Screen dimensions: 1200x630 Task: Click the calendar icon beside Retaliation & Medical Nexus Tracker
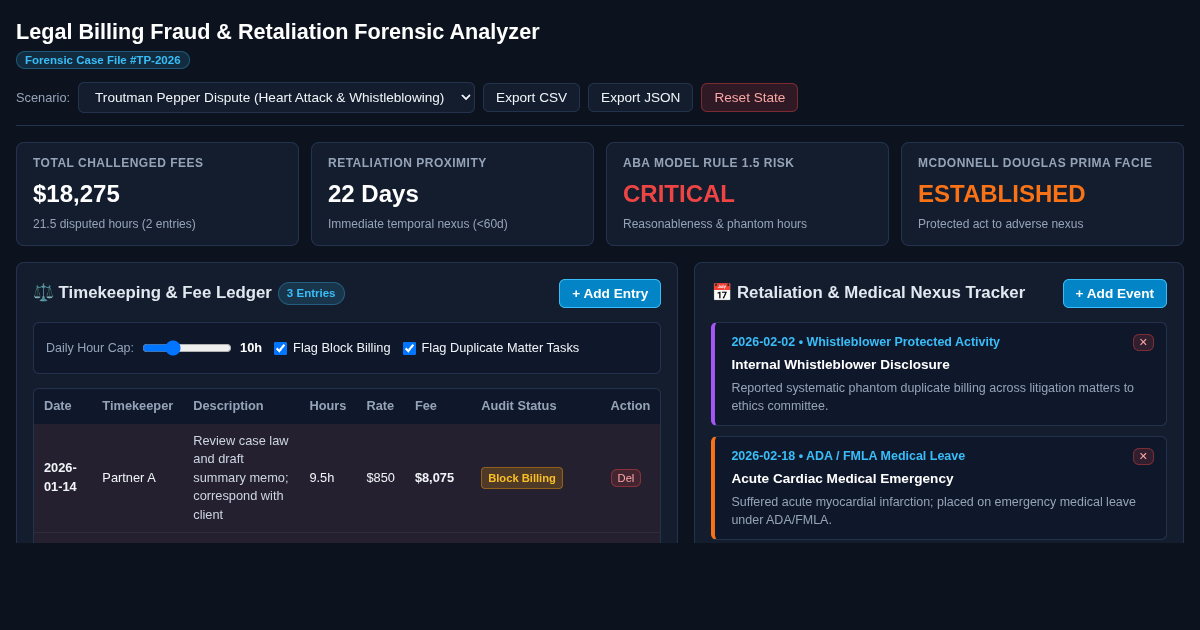[x=722, y=293]
